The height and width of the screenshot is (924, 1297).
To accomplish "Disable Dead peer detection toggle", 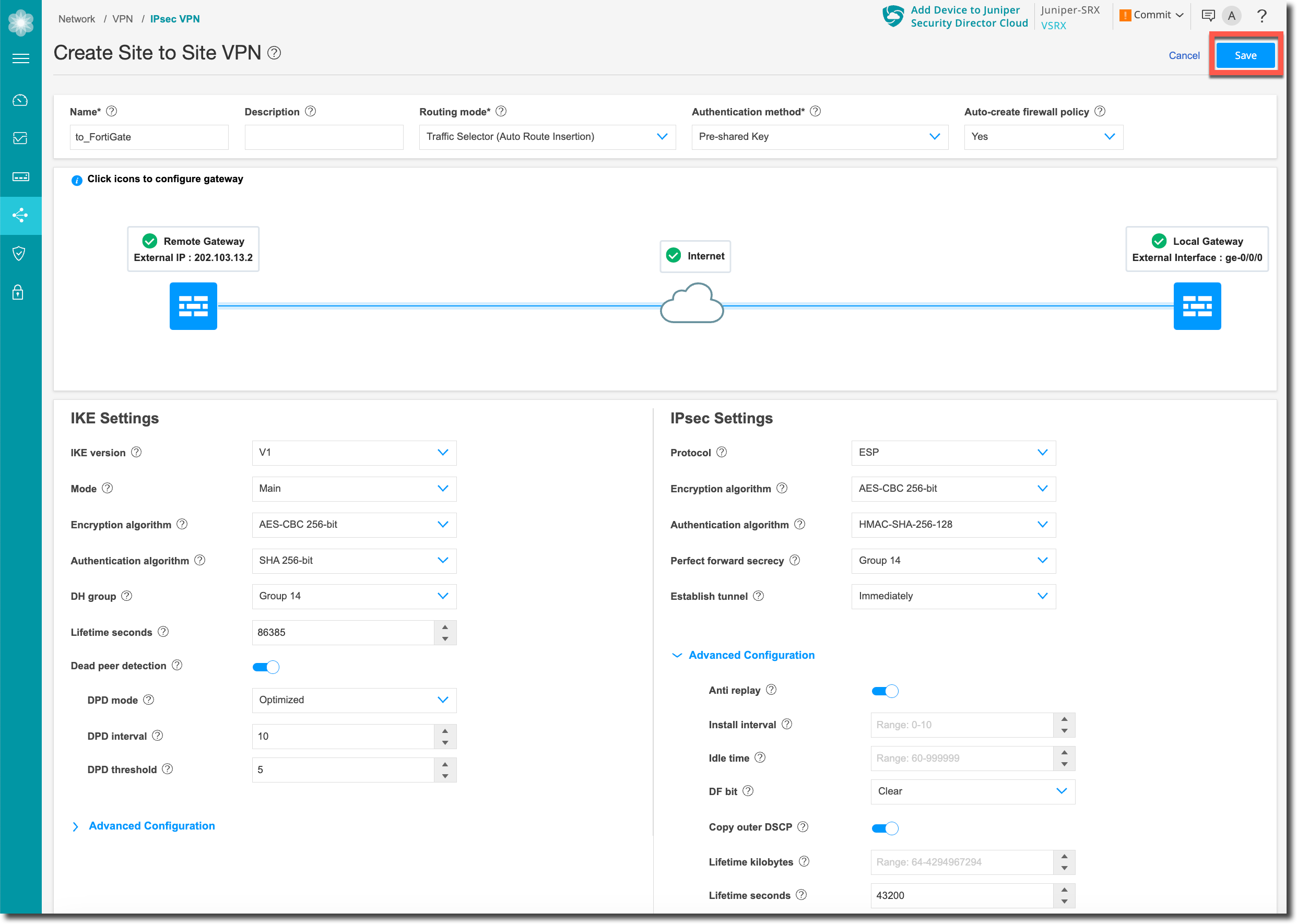I will pos(266,666).
